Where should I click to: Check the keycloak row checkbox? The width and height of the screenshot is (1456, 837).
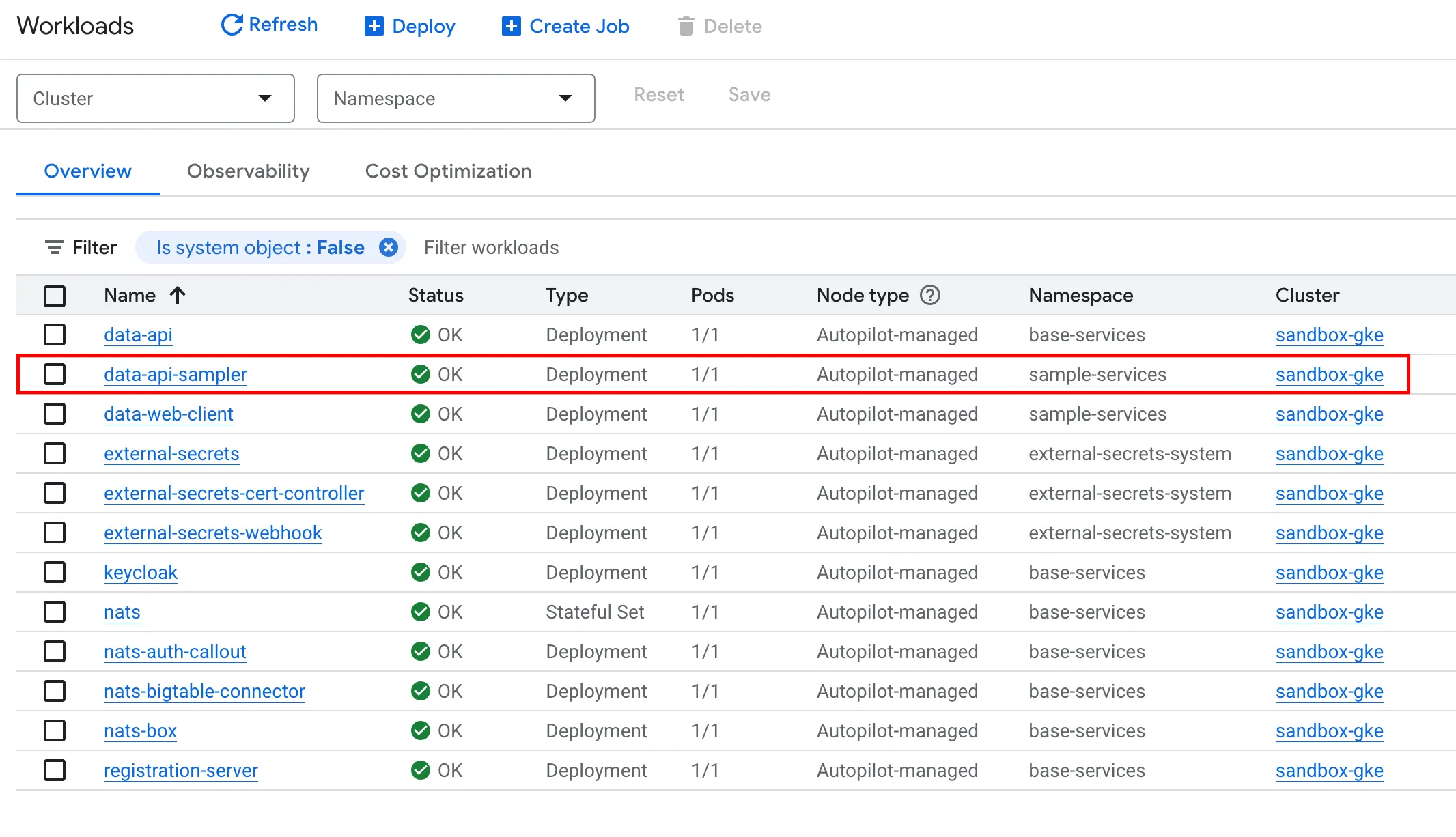pyautogui.click(x=55, y=572)
